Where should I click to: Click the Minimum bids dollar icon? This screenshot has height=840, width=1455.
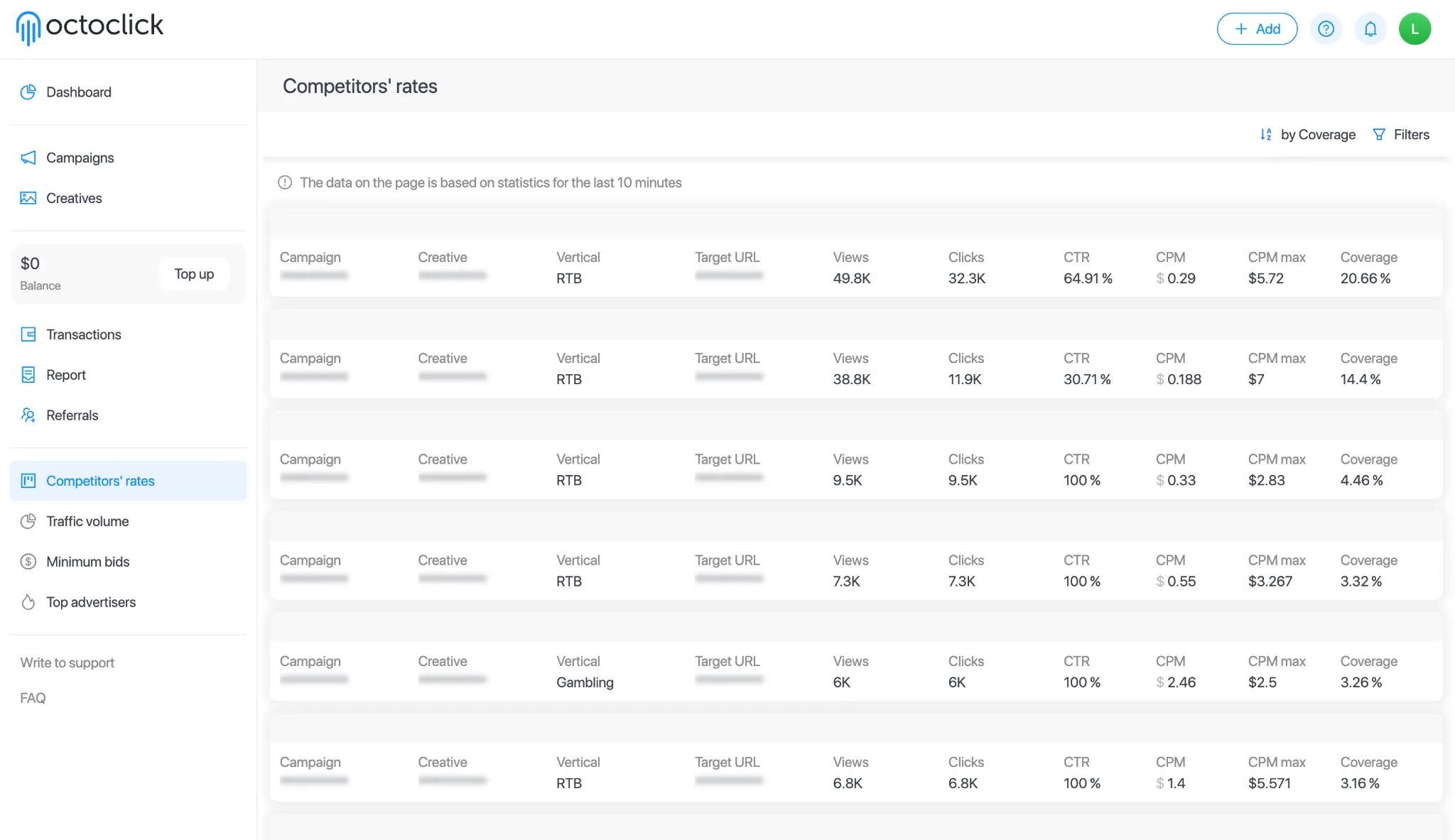point(28,562)
